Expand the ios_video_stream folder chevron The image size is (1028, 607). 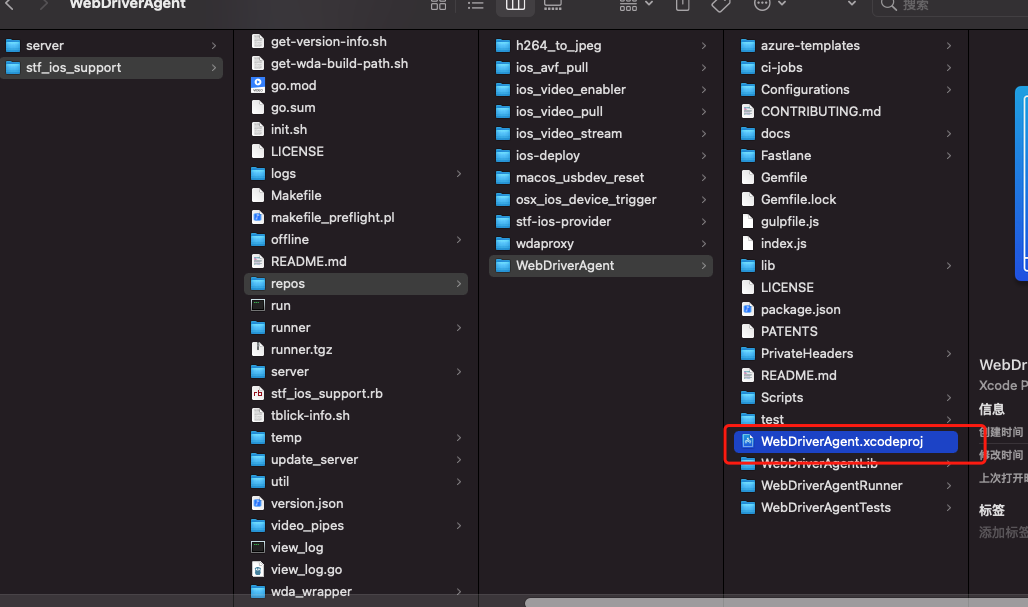click(x=704, y=133)
